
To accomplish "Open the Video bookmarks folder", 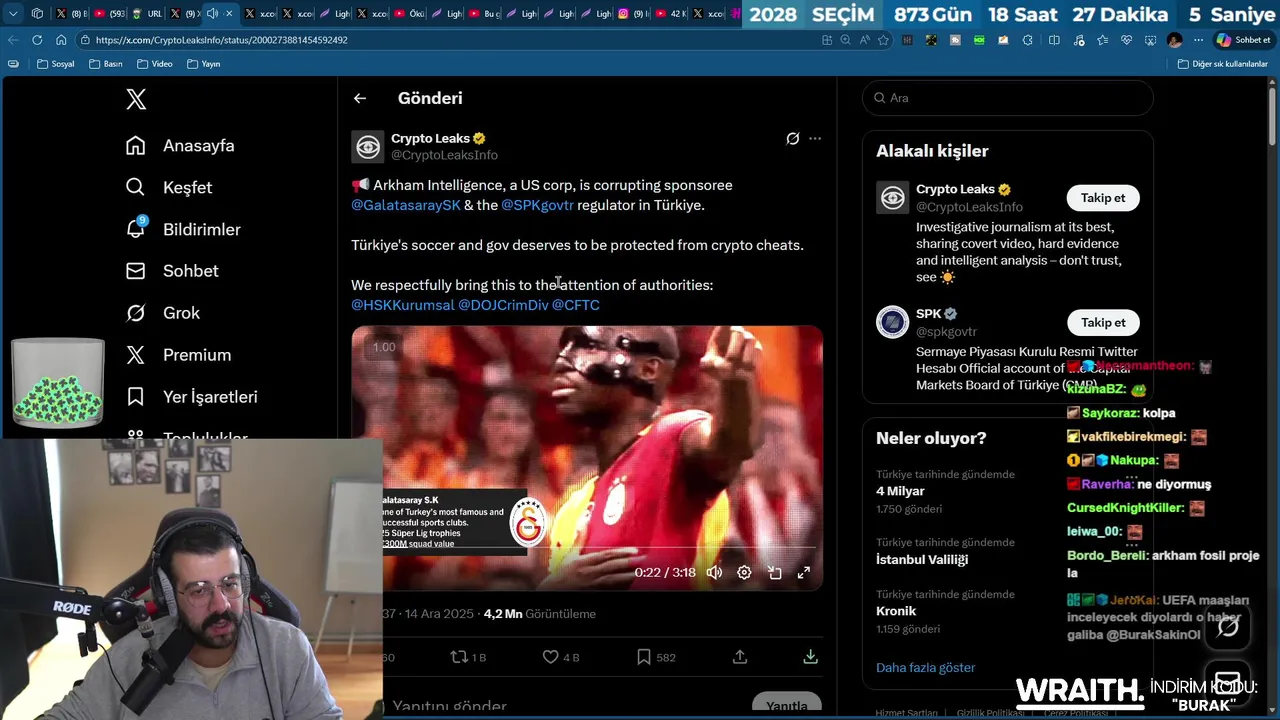I will click(x=154, y=64).
